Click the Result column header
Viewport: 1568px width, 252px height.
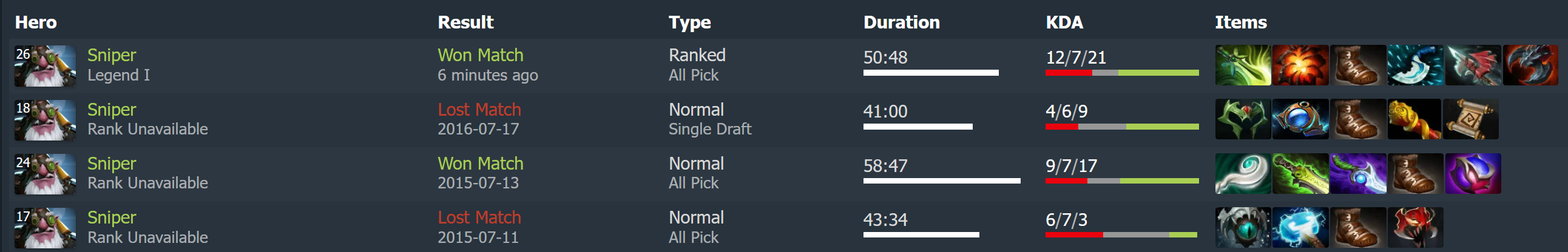pos(465,22)
